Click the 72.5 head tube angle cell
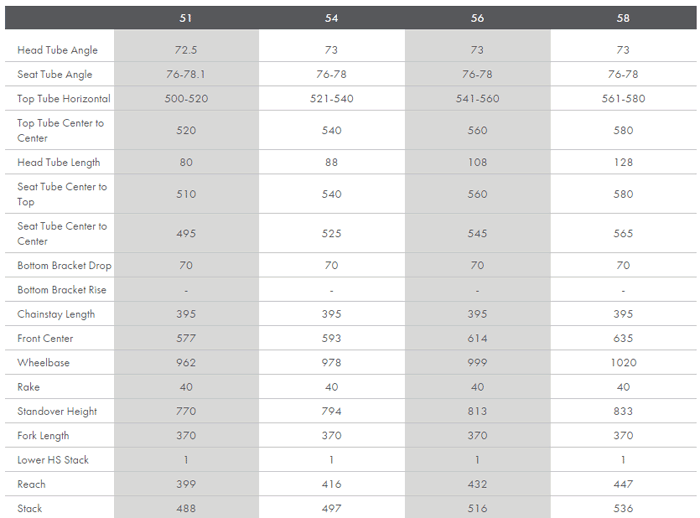 186,50
